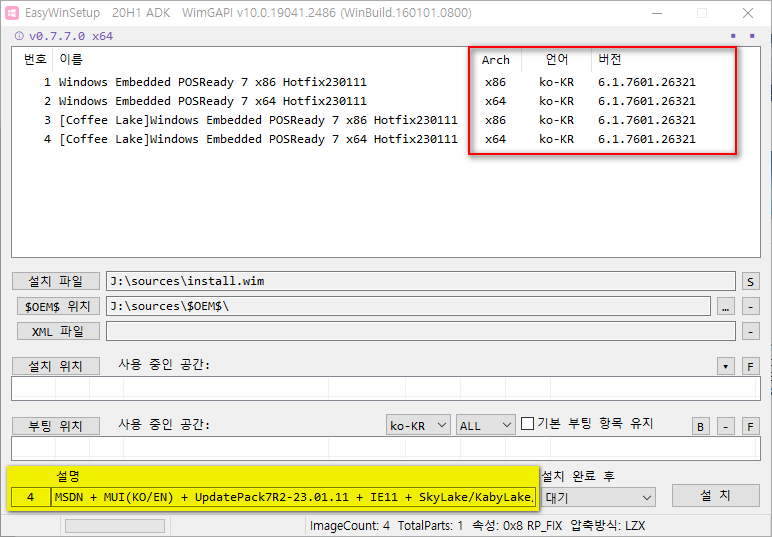Image resolution: width=772 pixels, height=537 pixels.
Task: Clear $OEM$ location with minus button
Action: [x=750, y=307]
